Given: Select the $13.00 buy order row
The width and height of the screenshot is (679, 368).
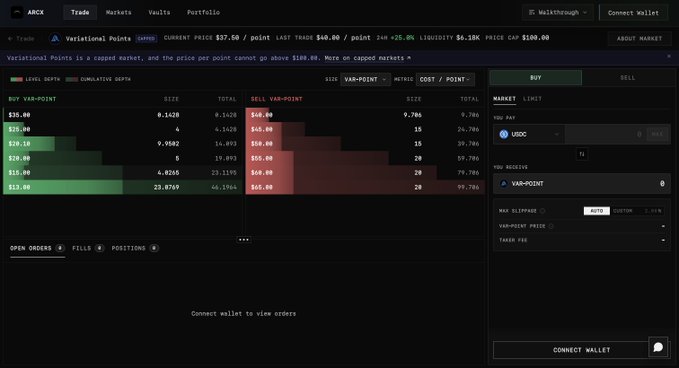Looking at the screenshot, I should (123, 187).
